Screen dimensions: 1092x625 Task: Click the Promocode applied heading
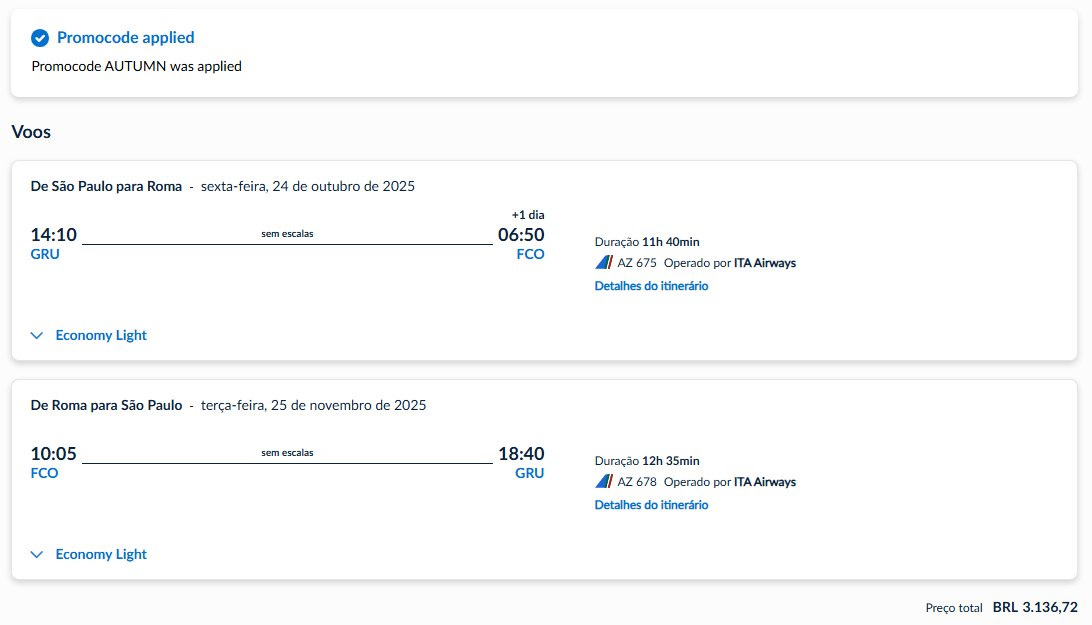tap(125, 38)
